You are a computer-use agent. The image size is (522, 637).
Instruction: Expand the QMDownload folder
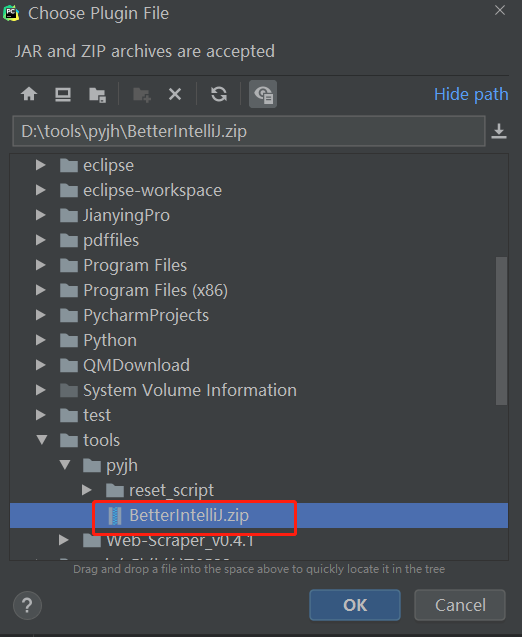pyautogui.click(x=41, y=365)
